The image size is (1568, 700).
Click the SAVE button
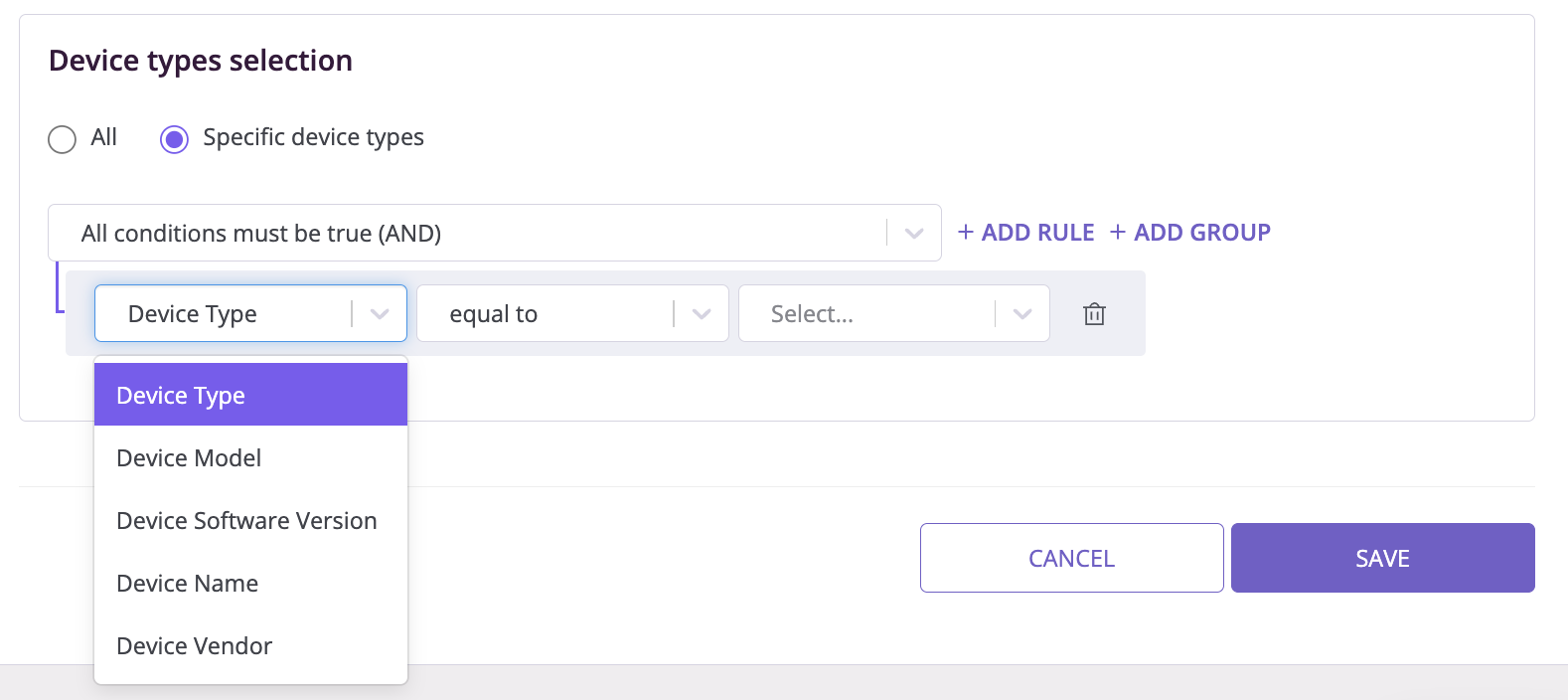1382,558
